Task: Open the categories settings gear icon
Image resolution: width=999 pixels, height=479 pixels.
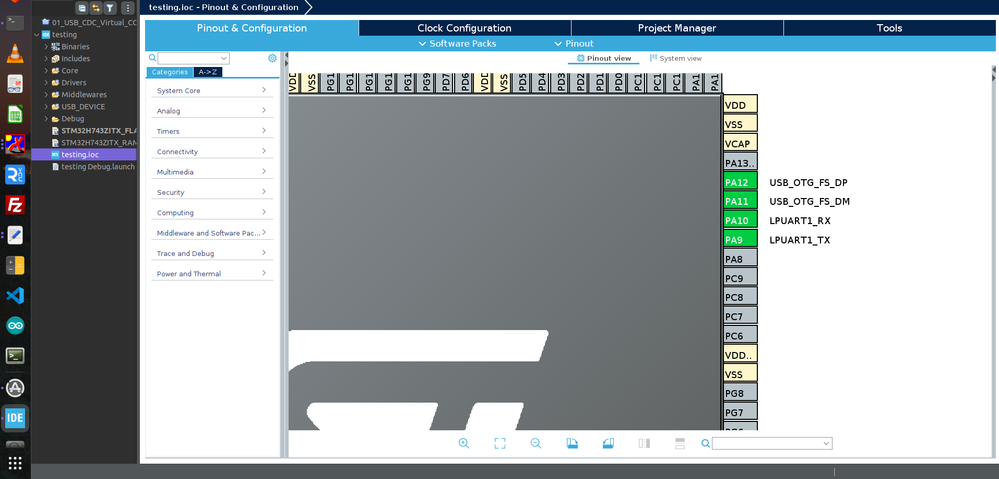Action: click(x=272, y=58)
